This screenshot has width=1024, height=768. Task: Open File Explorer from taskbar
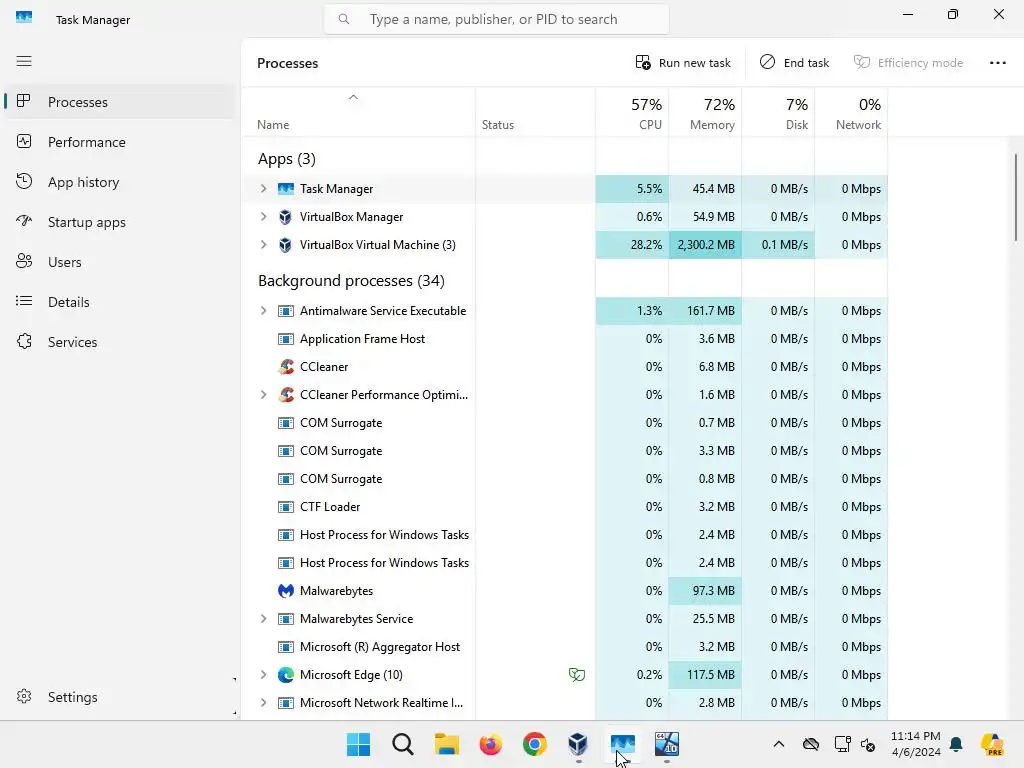pyautogui.click(x=447, y=744)
